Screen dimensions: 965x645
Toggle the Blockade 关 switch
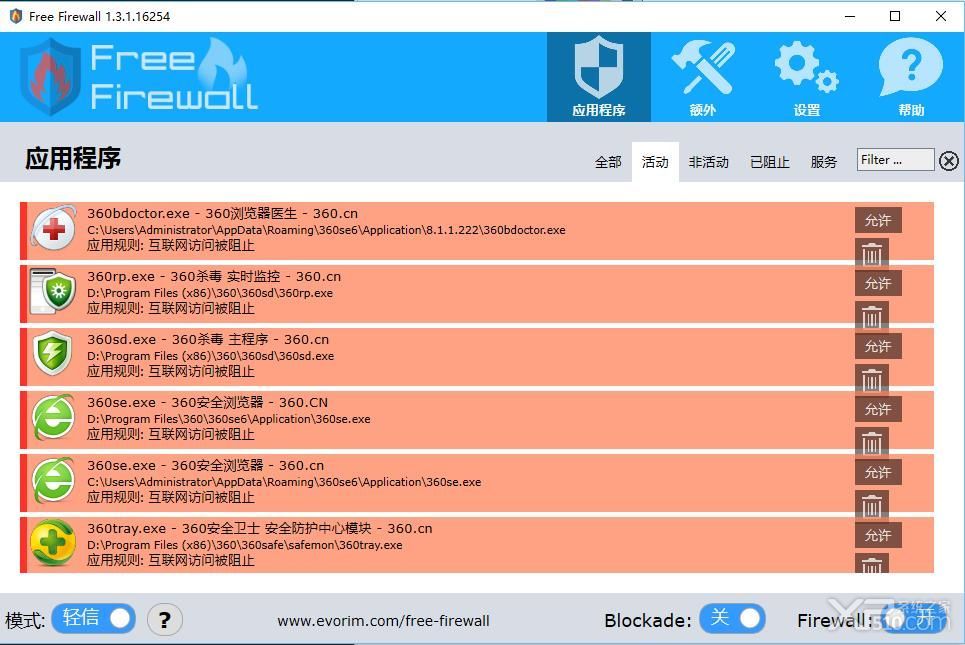(x=732, y=618)
